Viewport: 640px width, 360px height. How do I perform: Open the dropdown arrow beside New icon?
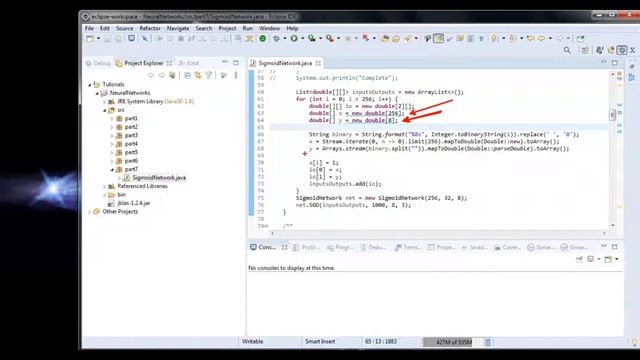click(x=98, y=39)
